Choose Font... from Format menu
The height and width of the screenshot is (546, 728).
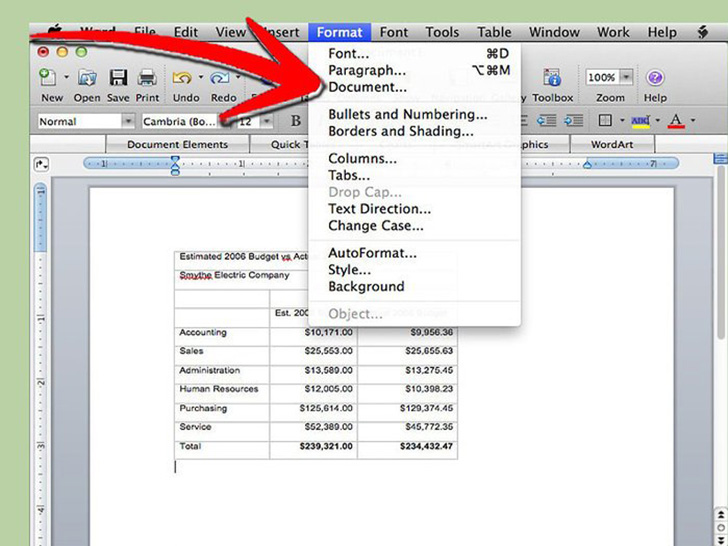click(415, 54)
